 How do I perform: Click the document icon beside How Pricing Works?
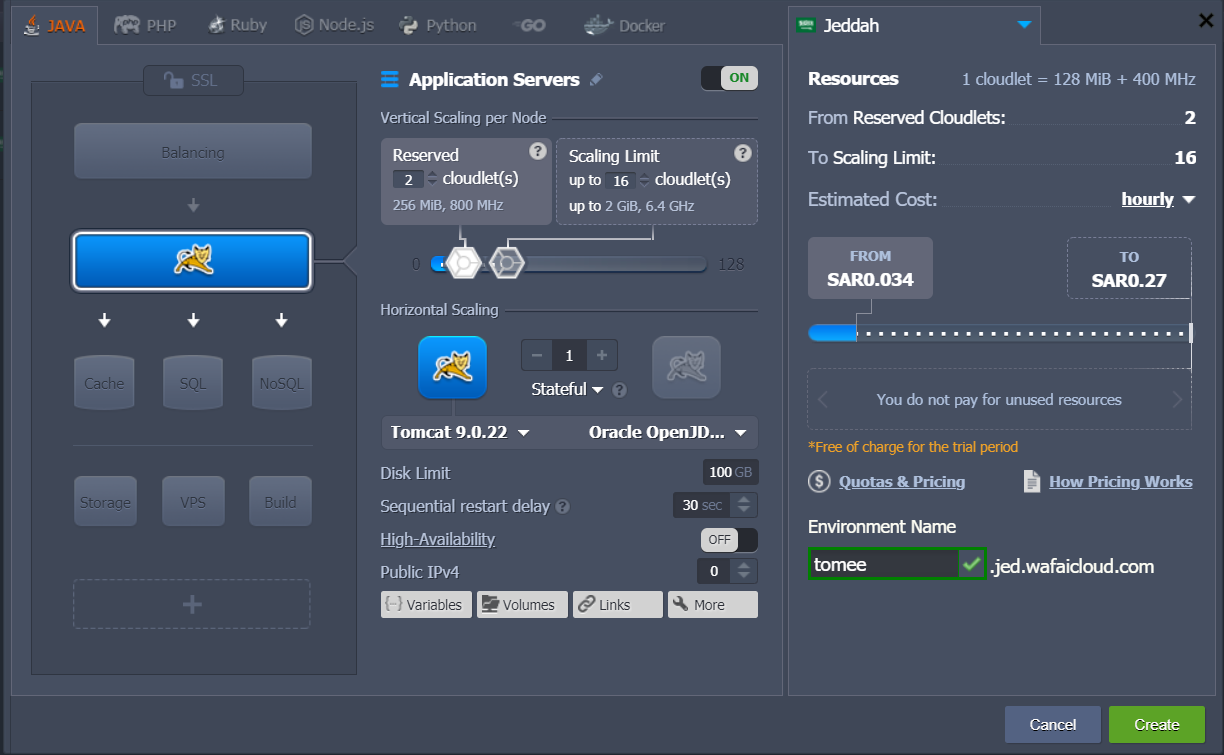pos(1032,481)
